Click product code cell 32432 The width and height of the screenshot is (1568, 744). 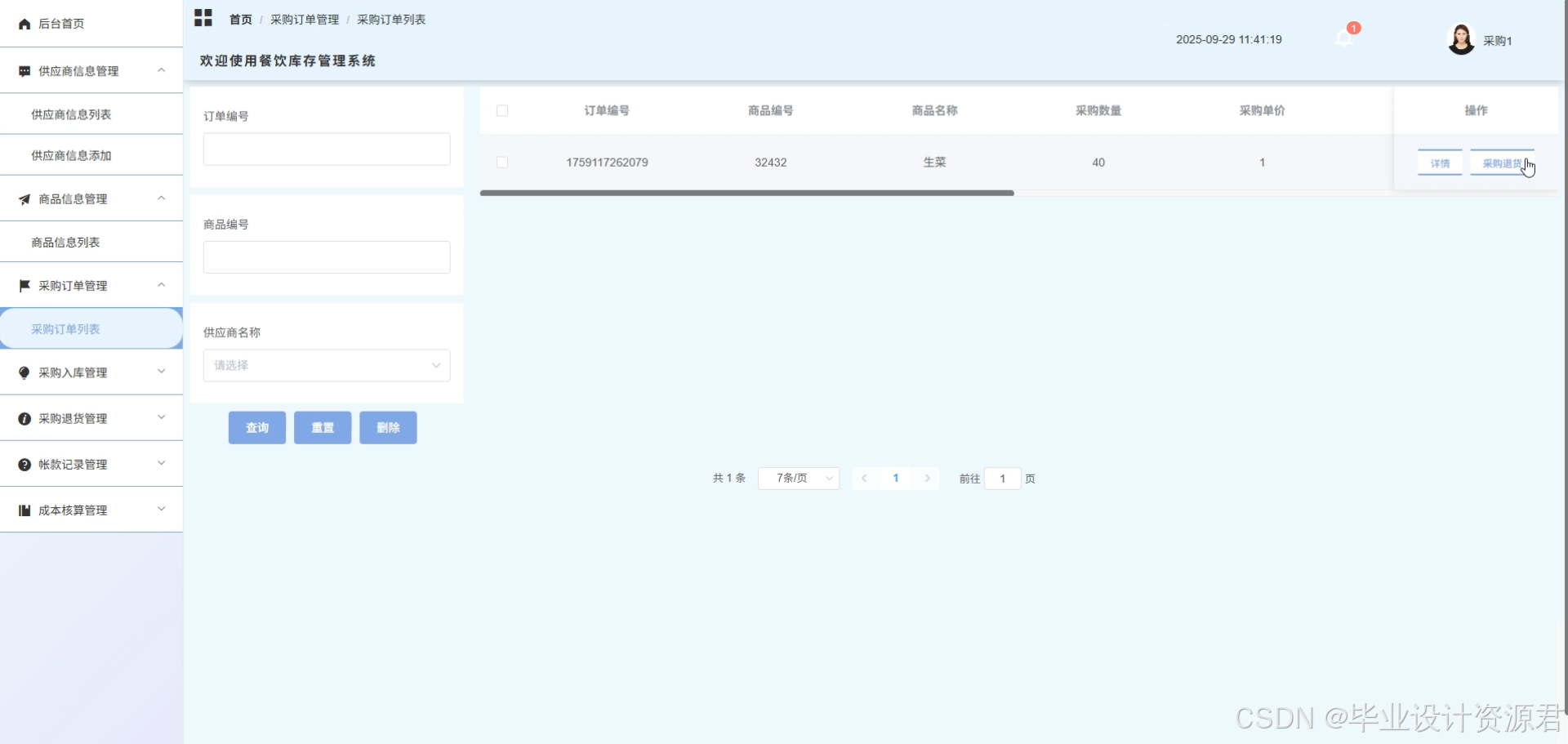click(771, 163)
